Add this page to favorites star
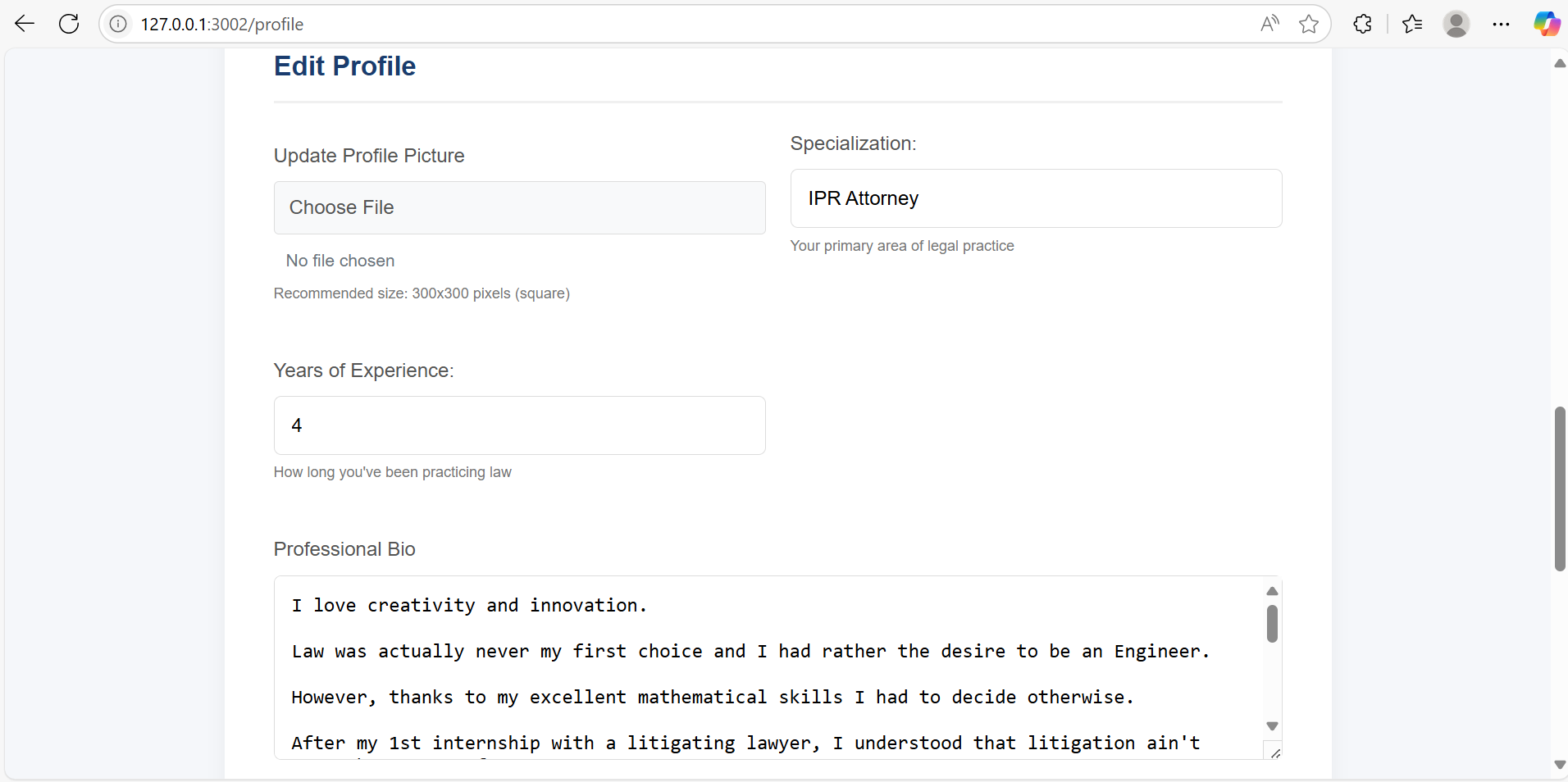The width and height of the screenshot is (1568, 782). 1309,24
